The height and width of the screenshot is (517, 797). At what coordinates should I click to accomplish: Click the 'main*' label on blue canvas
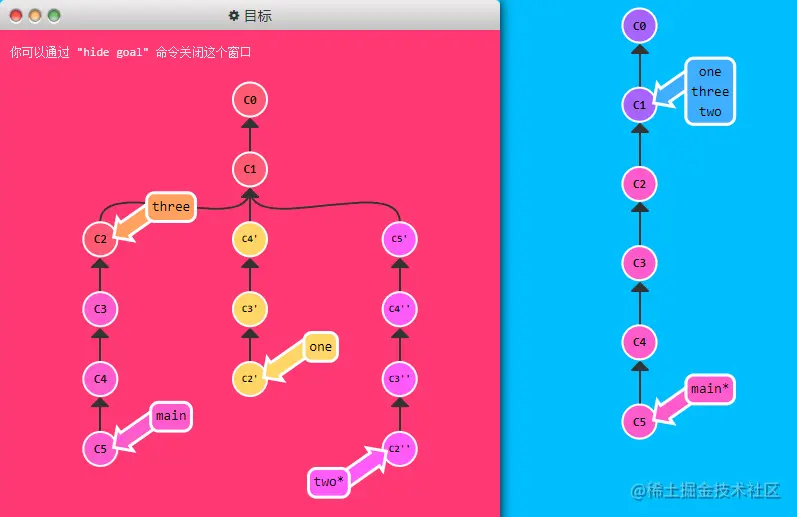coord(710,389)
